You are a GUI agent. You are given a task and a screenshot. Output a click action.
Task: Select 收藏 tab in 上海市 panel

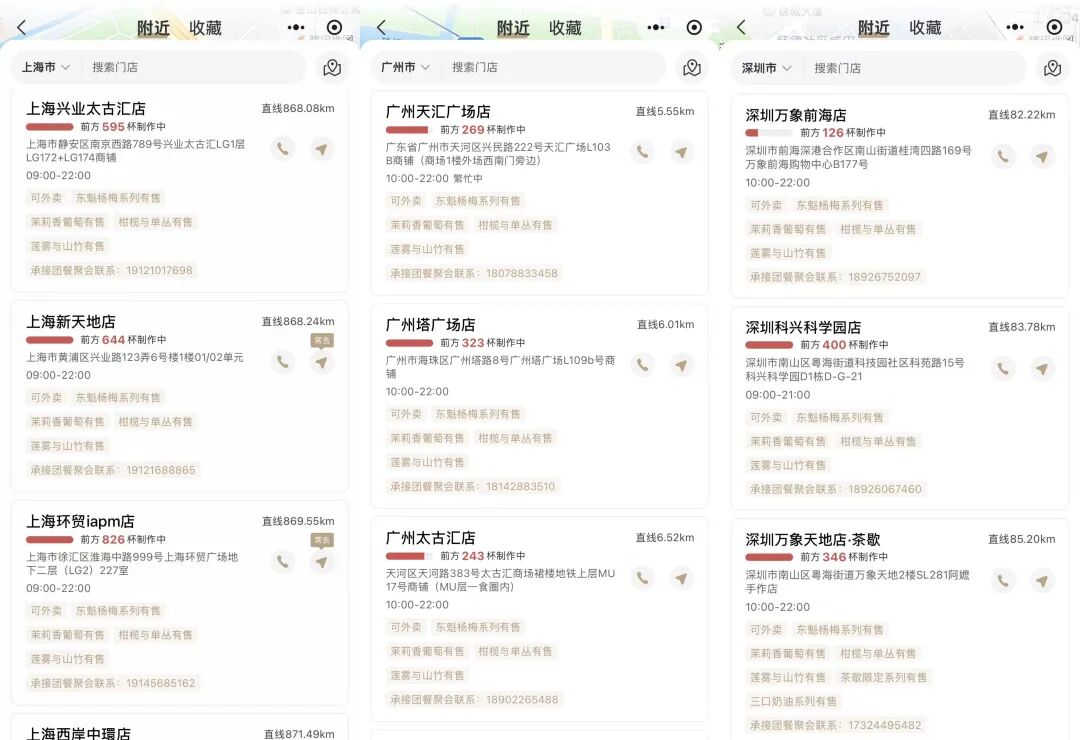point(205,28)
